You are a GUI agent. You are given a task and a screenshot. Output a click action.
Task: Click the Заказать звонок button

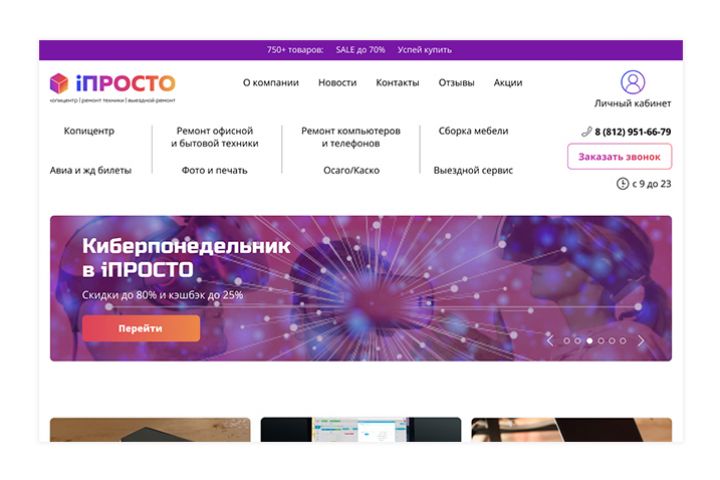(619, 157)
